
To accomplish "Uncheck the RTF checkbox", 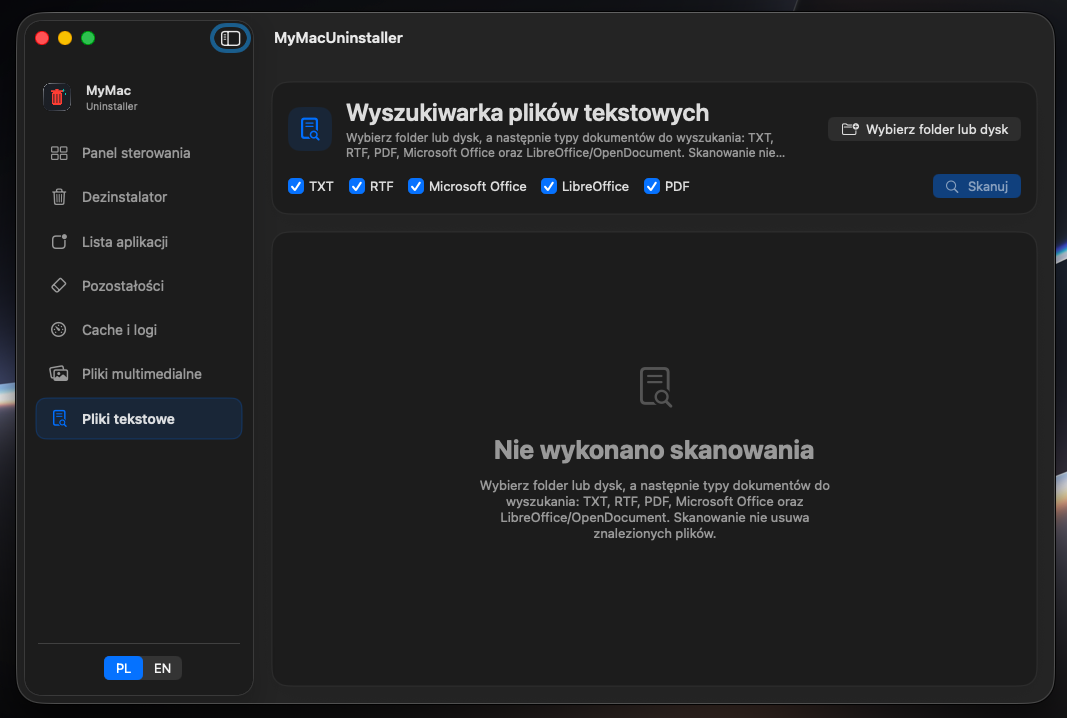I will (357, 186).
